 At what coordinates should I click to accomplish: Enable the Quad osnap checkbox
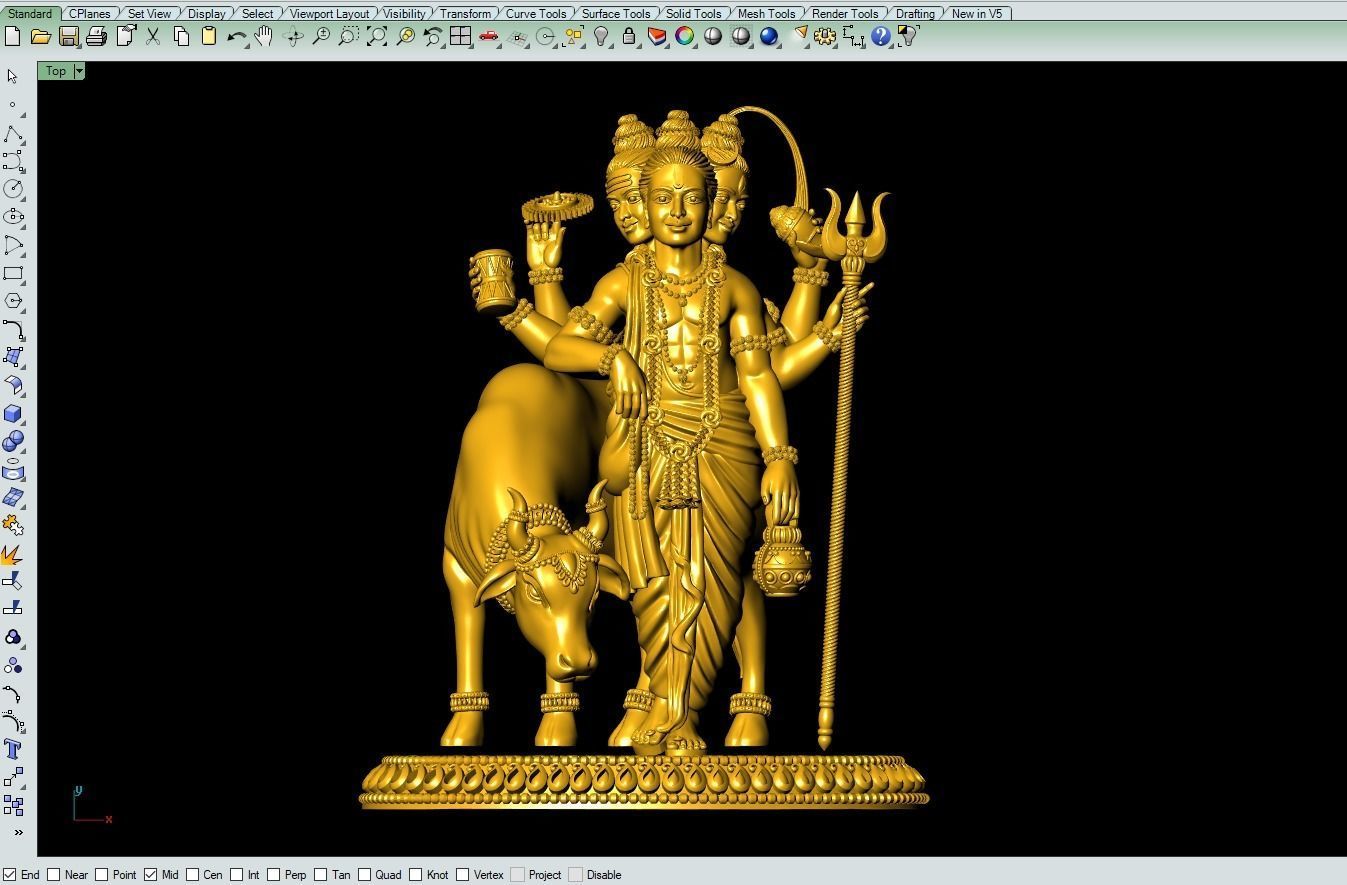tap(365, 874)
